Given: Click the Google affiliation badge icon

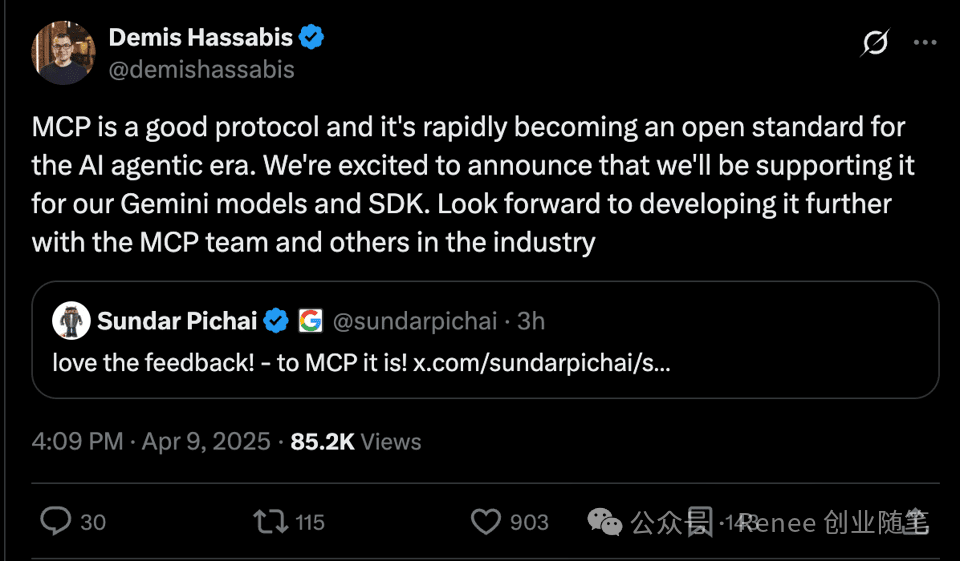Looking at the screenshot, I should pyautogui.click(x=310, y=321).
